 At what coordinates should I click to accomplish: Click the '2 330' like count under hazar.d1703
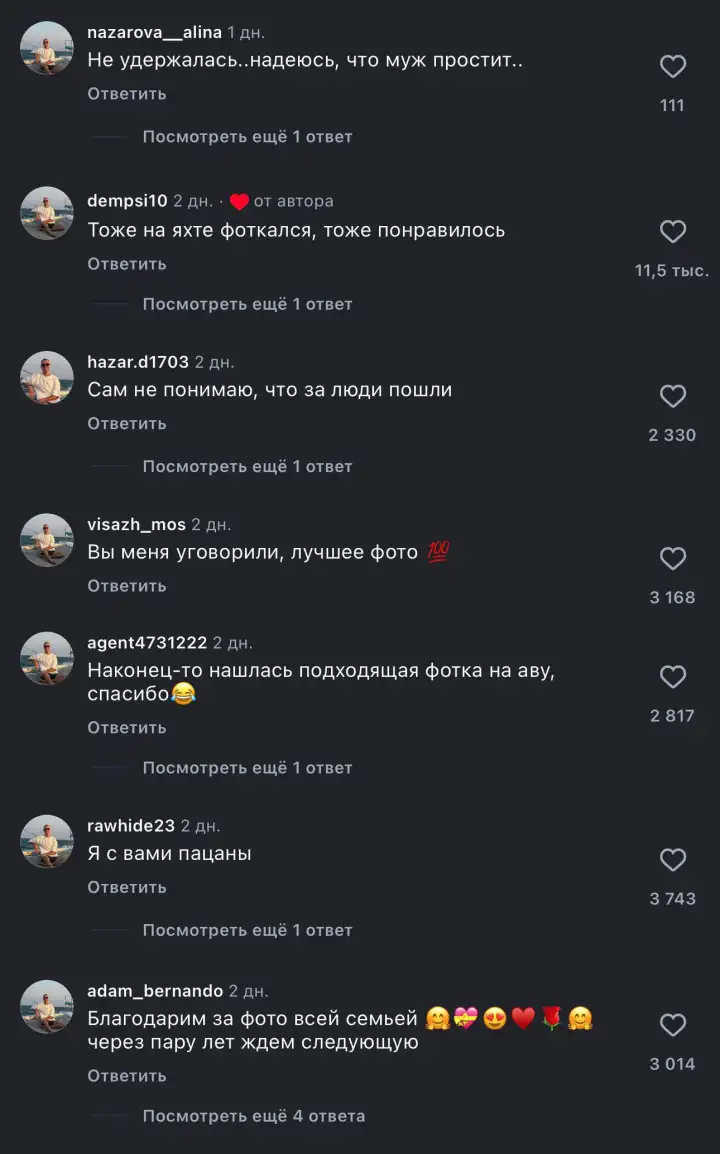point(673,434)
